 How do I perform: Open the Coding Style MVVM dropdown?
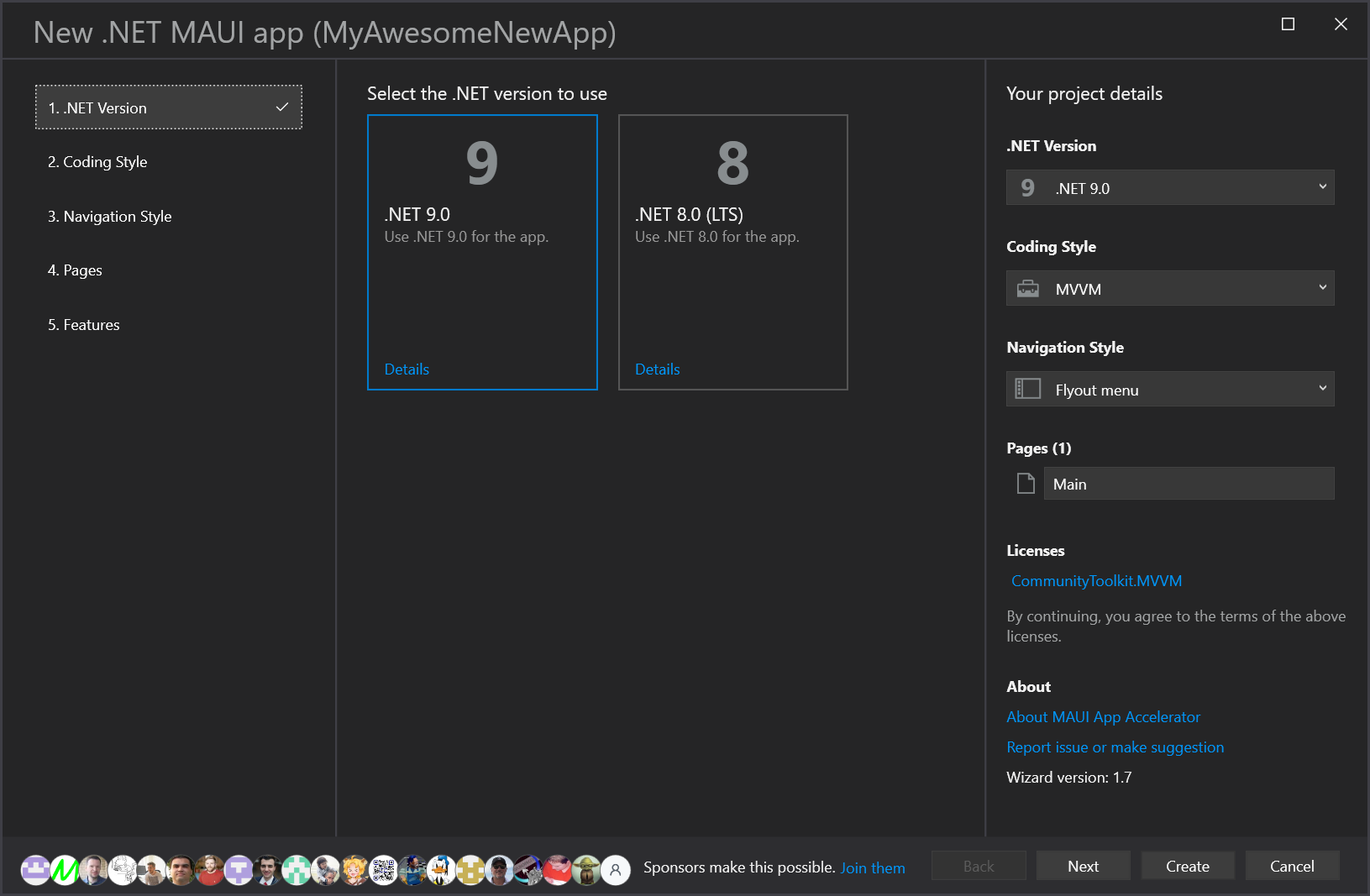pyautogui.click(x=1170, y=289)
